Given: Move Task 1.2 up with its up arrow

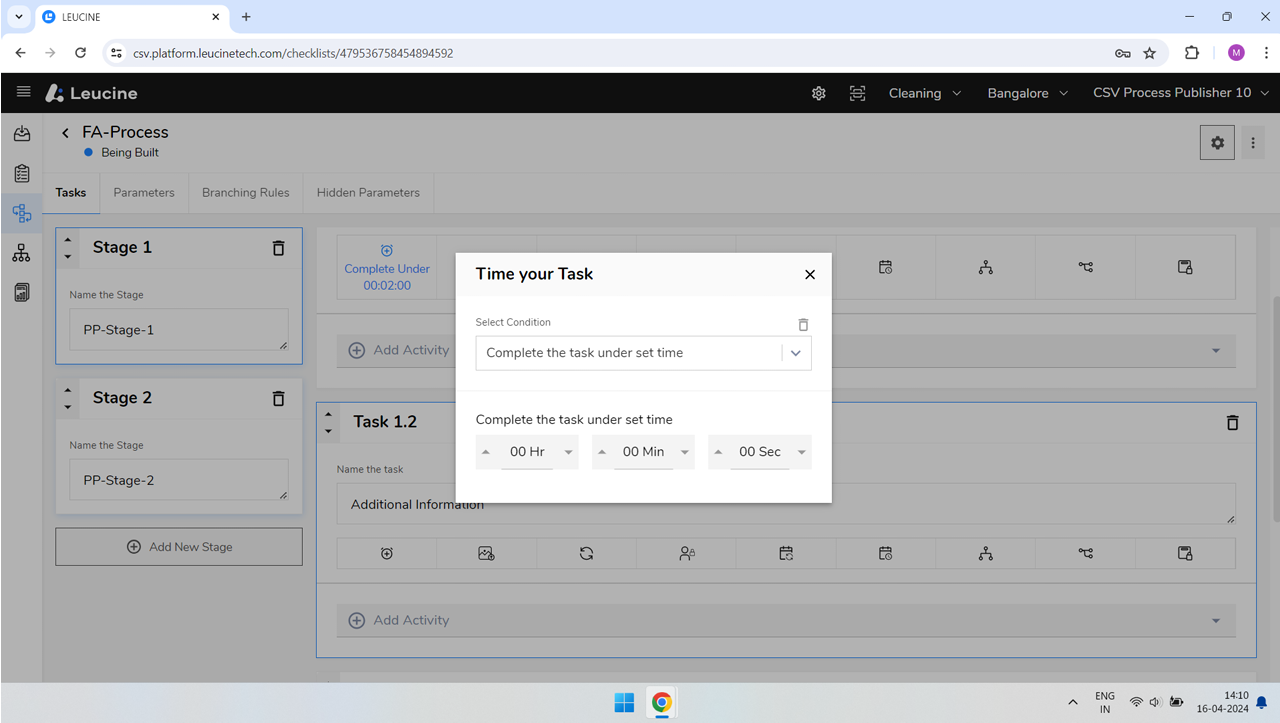Looking at the screenshot, I should pos(329,414).
